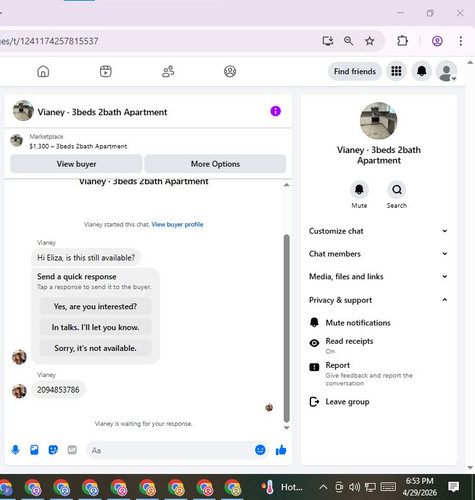The height and width of the screenshot is (500, 475).
Task: Toggle Read receipts setting
Action: (378, 346)
